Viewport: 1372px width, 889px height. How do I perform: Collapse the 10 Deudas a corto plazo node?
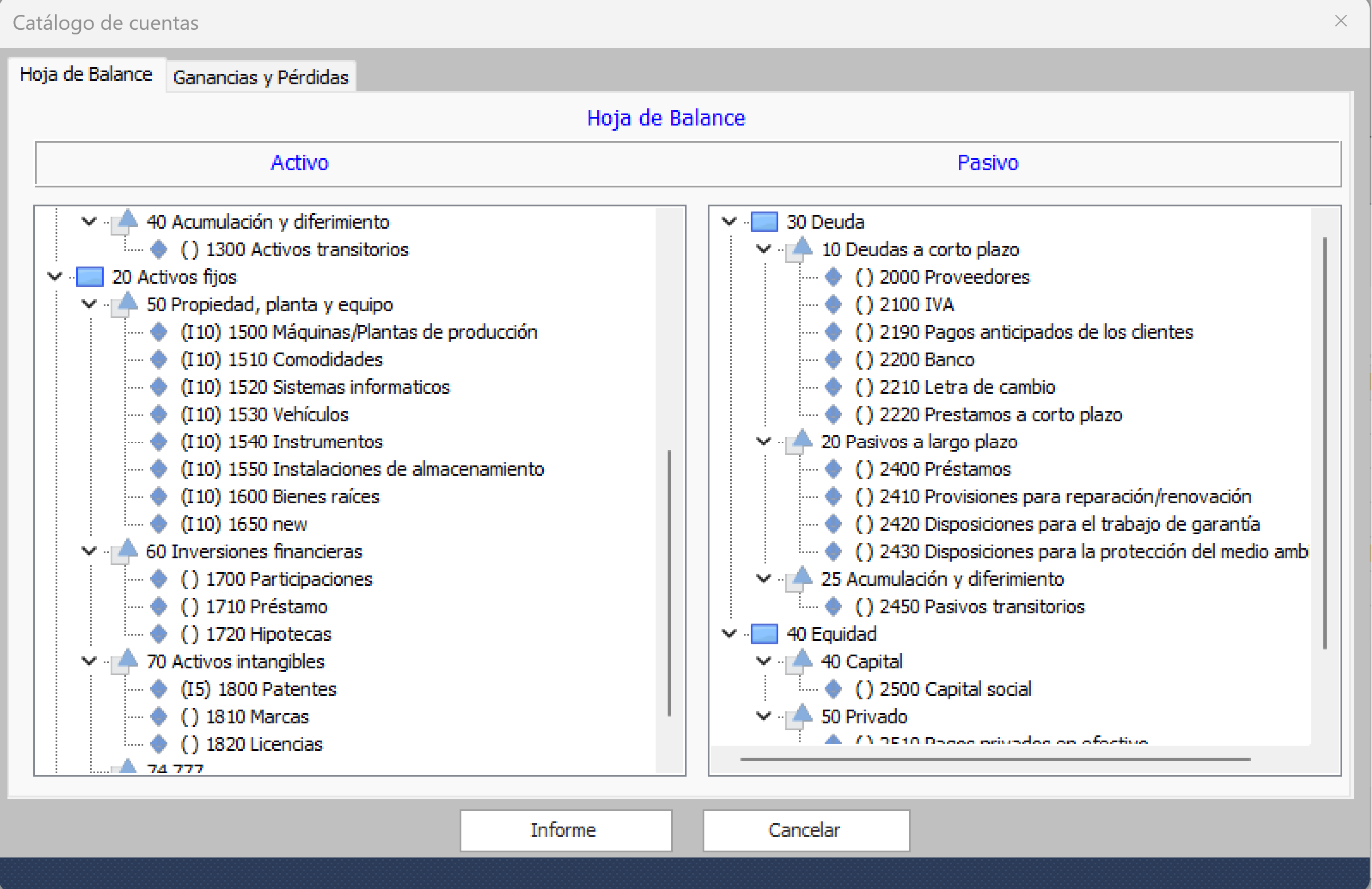764,250
